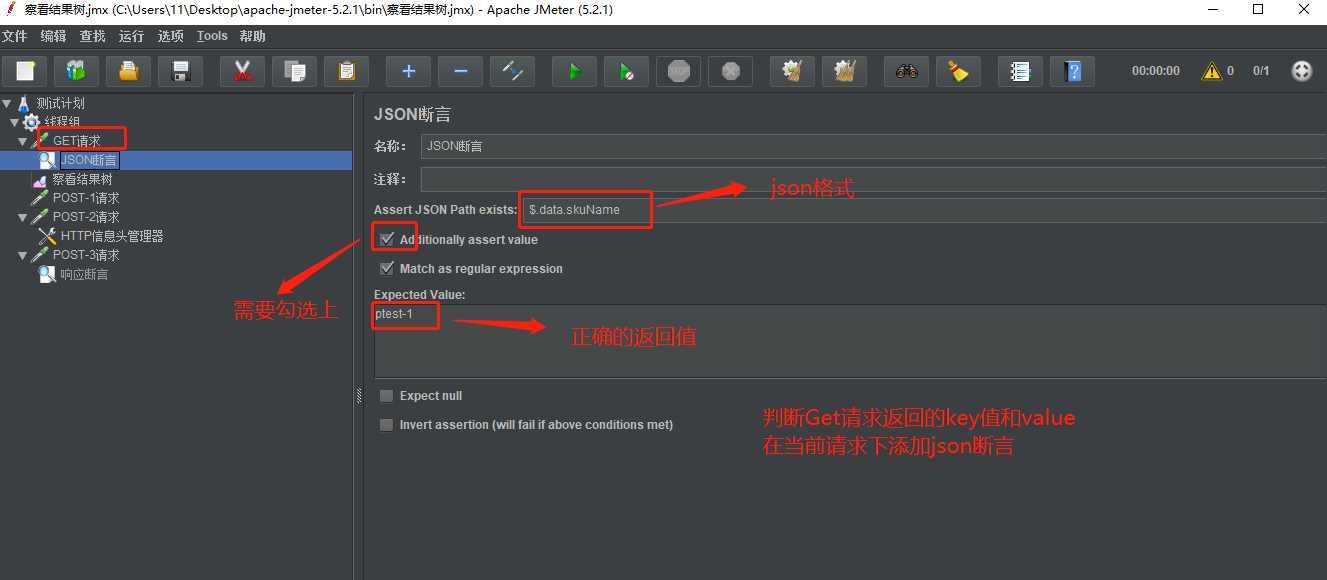The width and height of the screenshot is (1327, 580).
Task: Open the 选项 menu
Action: point(171,36)
